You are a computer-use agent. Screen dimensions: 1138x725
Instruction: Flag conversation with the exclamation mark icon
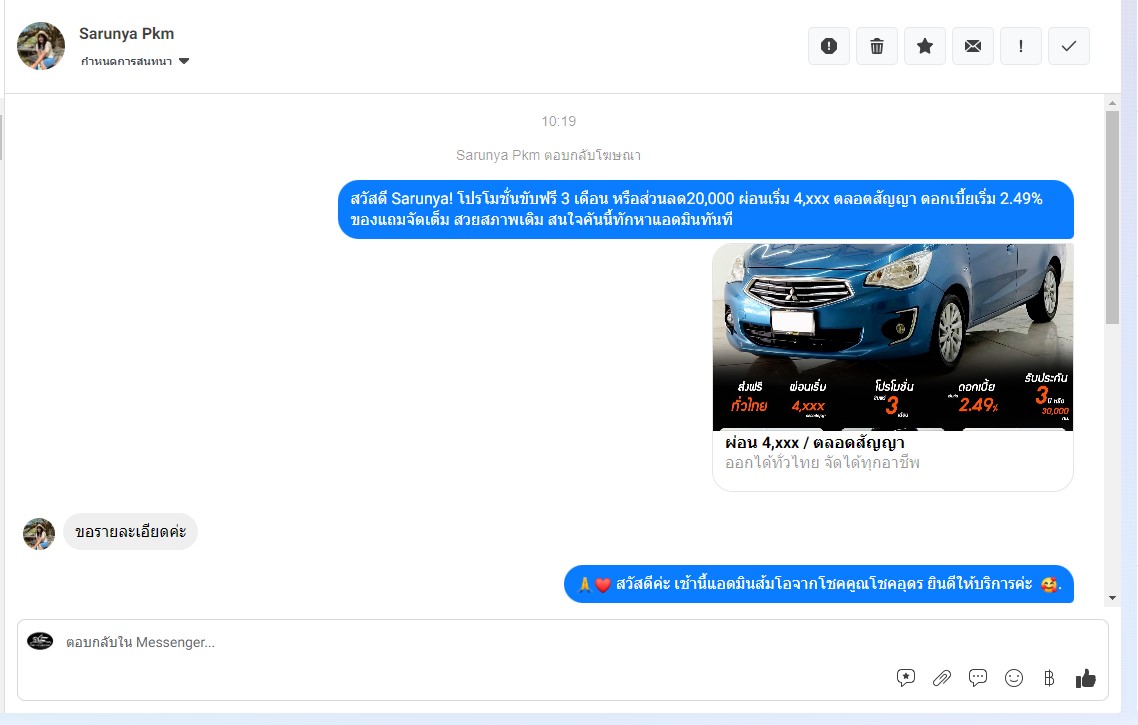click(x=1021, y=46)
